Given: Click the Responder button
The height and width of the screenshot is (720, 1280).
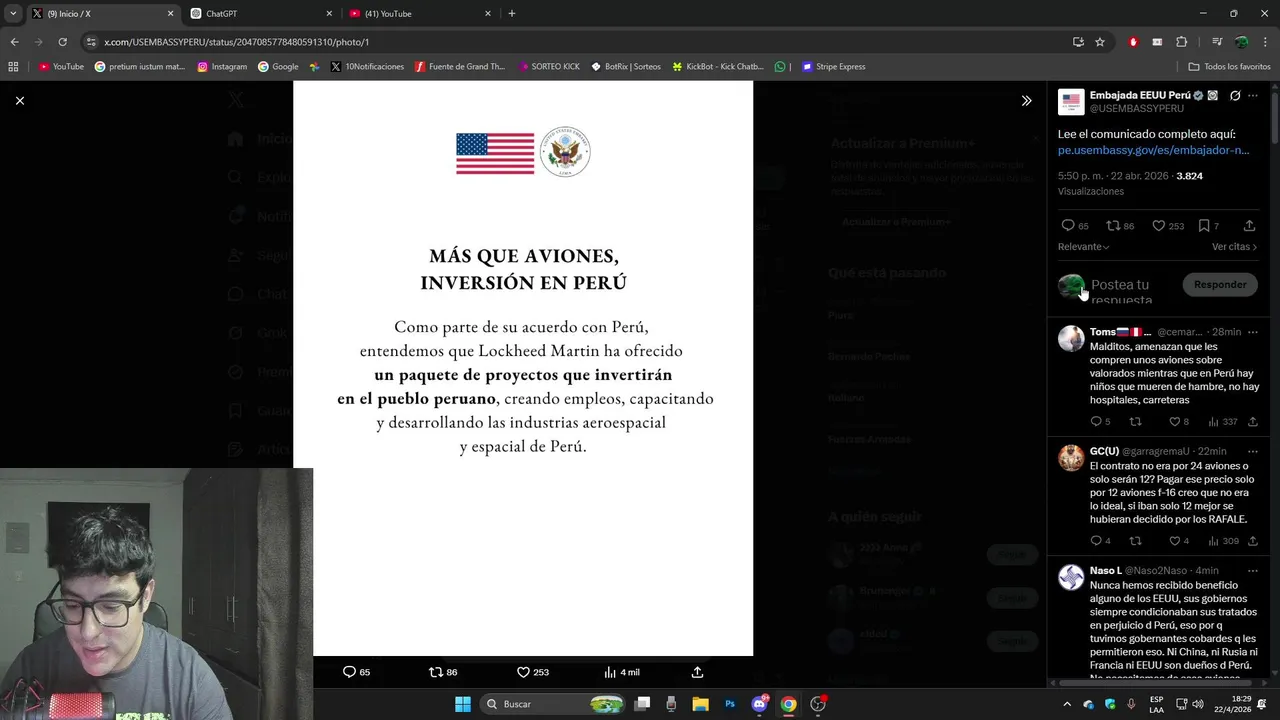Looking at the screenshot, I should pyautogui.click(x=1220, y=284).
